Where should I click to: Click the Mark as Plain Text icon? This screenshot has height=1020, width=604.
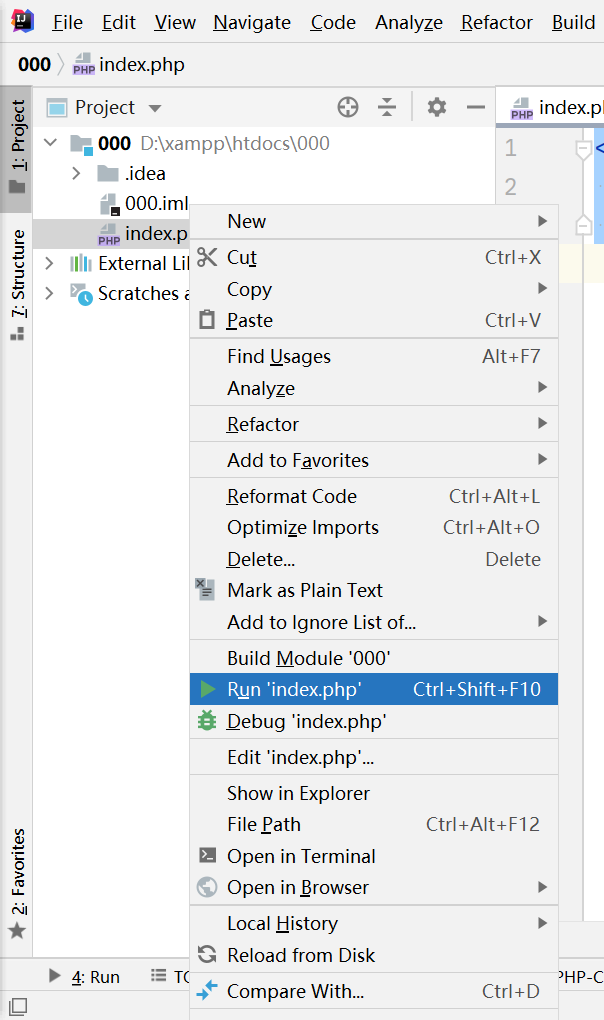tap(205, 590)
